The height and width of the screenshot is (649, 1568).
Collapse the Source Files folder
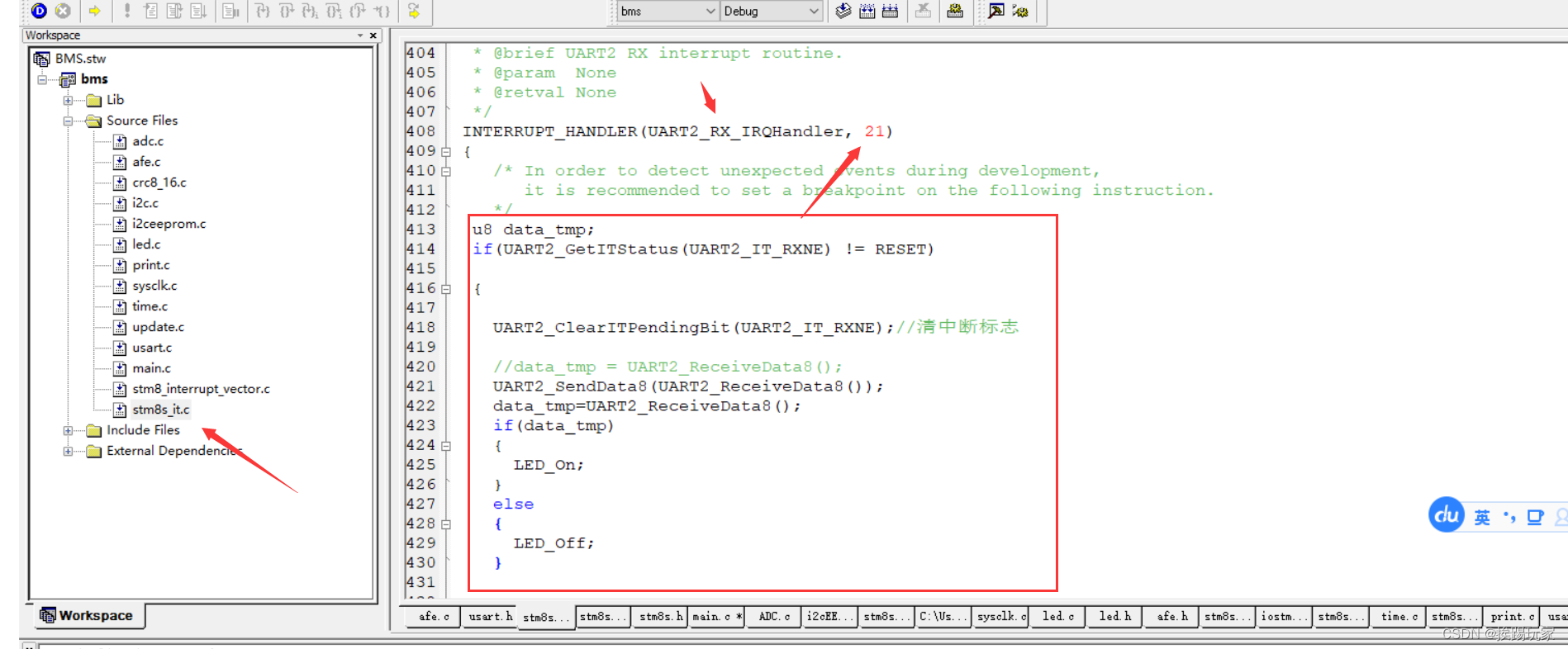[68, 121]
